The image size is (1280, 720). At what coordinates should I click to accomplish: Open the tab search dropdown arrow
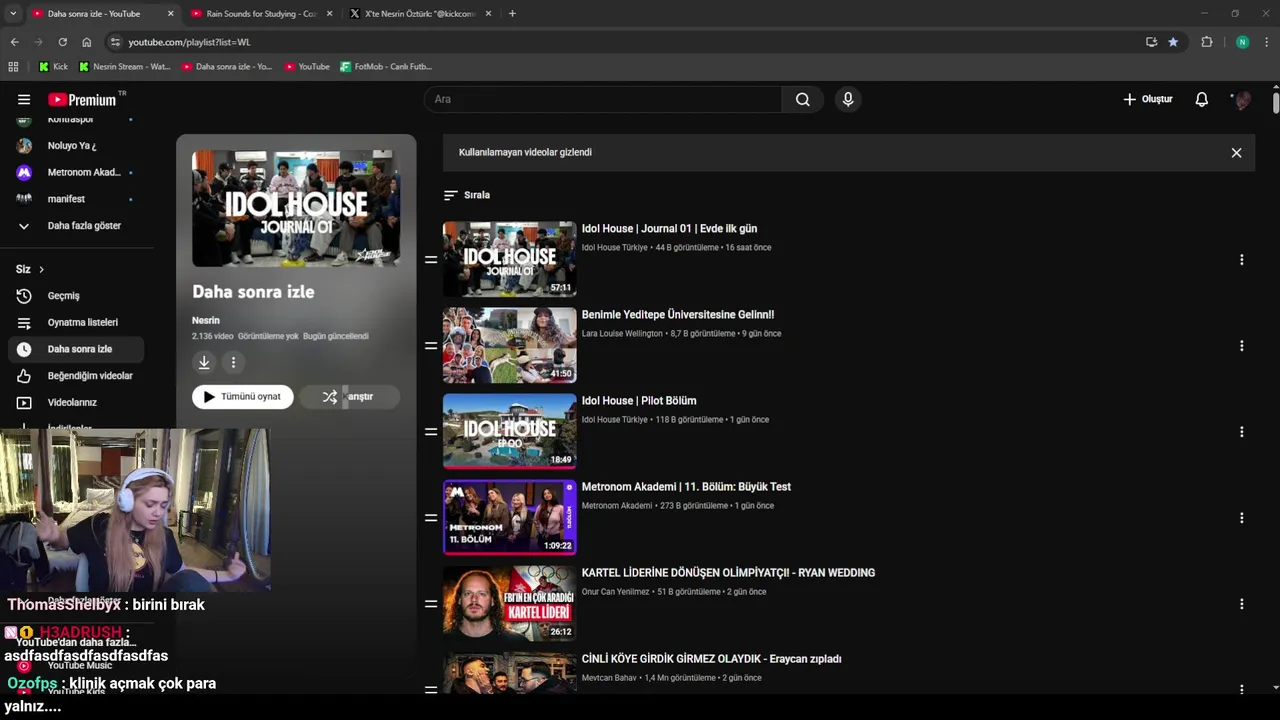click(13, 14)
